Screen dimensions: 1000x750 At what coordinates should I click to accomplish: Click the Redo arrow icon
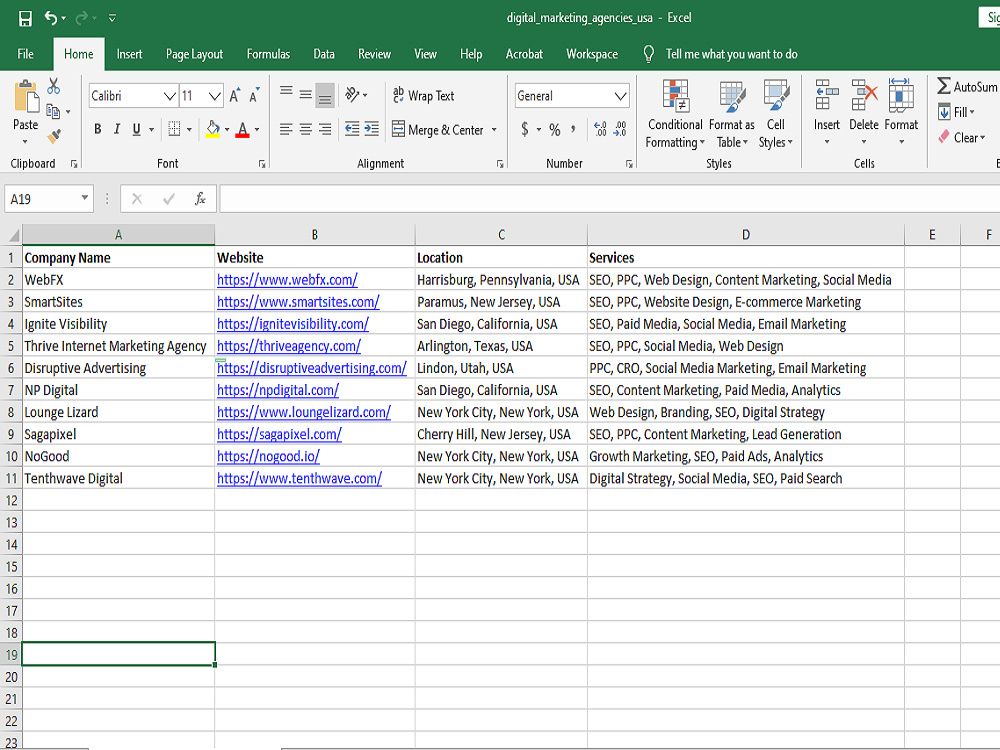point(82,18)
